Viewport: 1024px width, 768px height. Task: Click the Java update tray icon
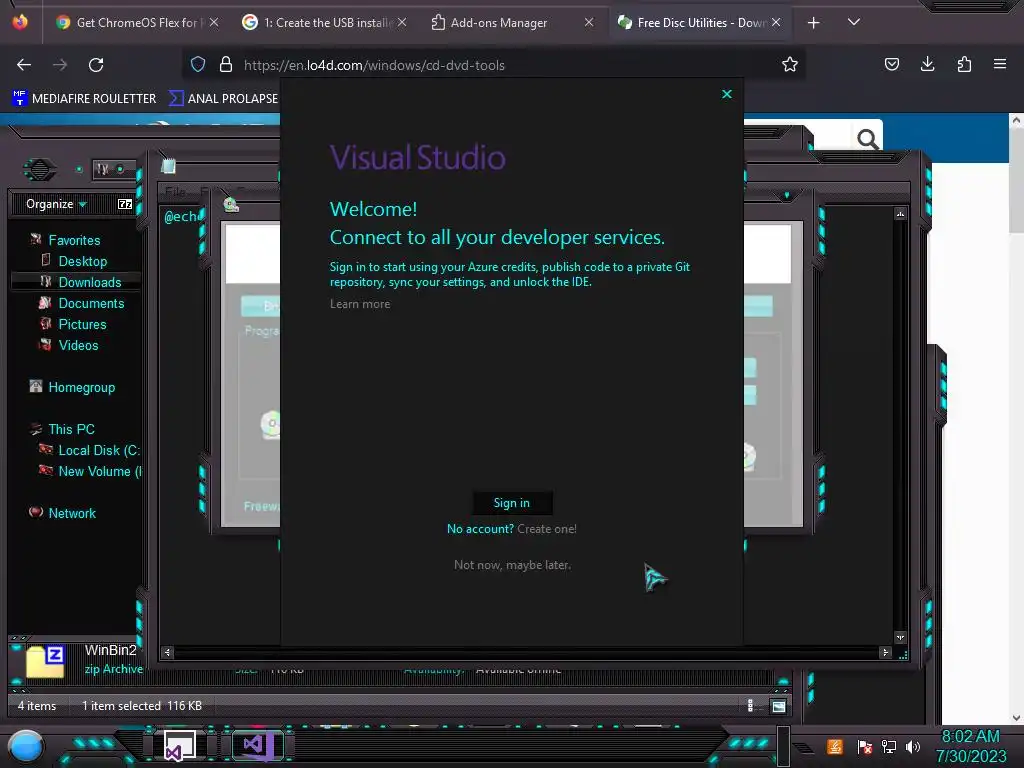tap(835, 746)
